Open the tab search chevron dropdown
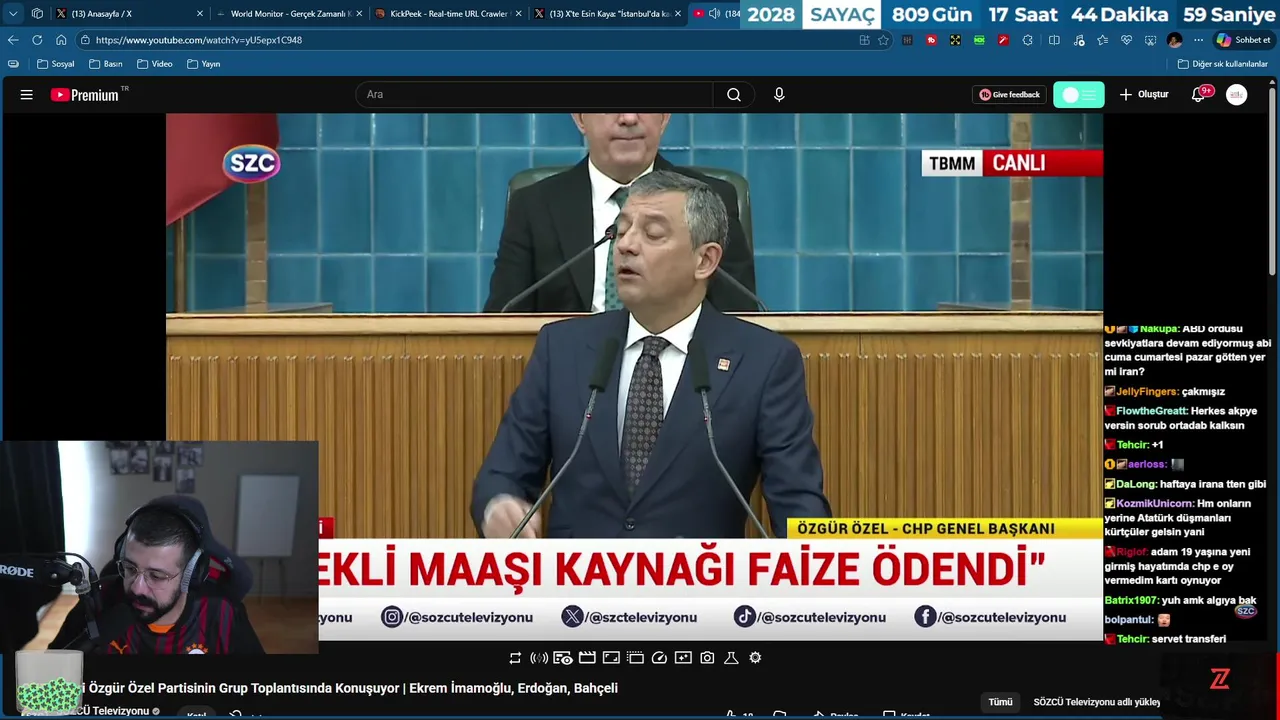The height and width of the screenshot is (720, 1280). pos(13,14)
